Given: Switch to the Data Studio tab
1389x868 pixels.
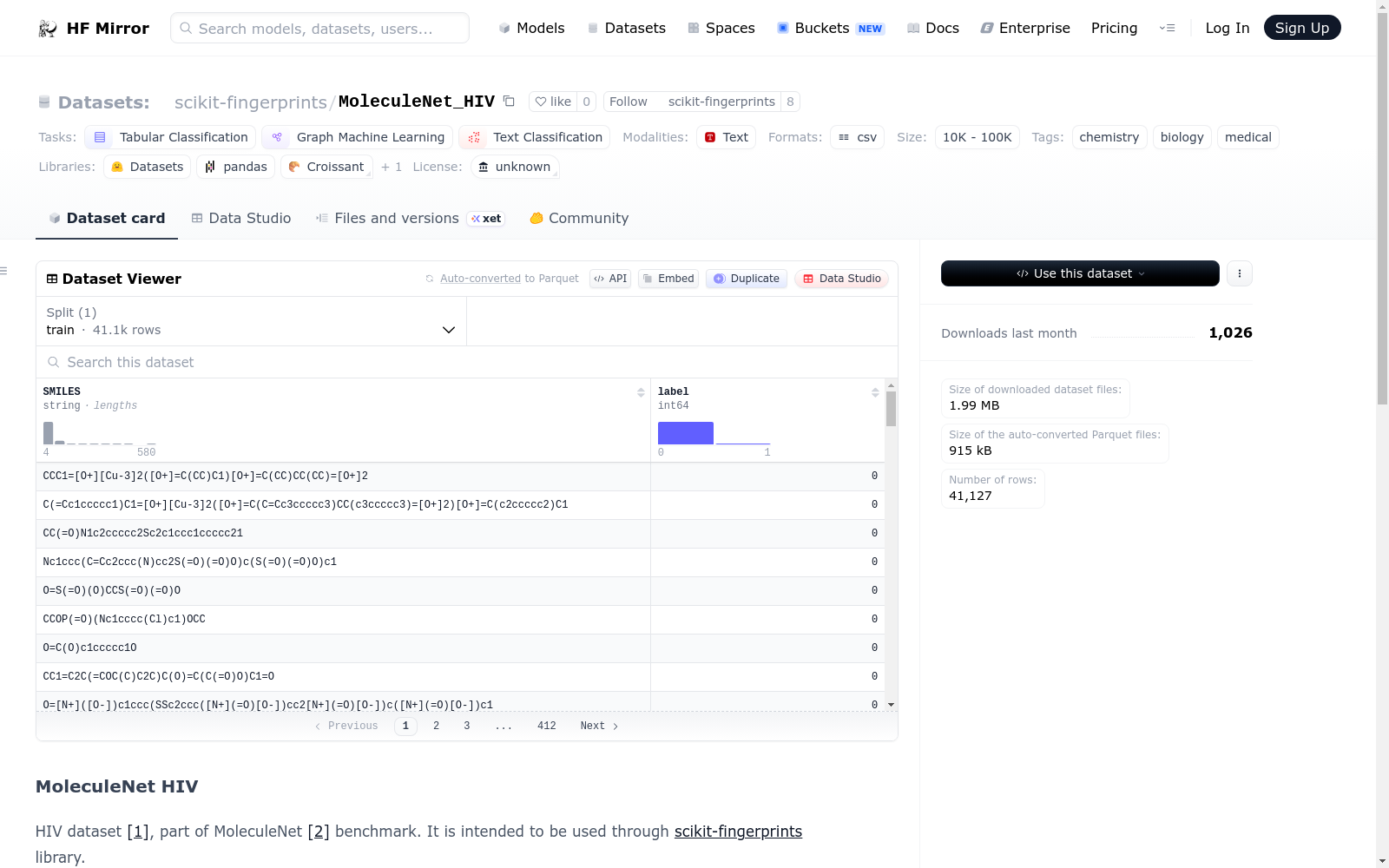Looking at the screenshot, I should pyautogui.click(x=241, y=219).
